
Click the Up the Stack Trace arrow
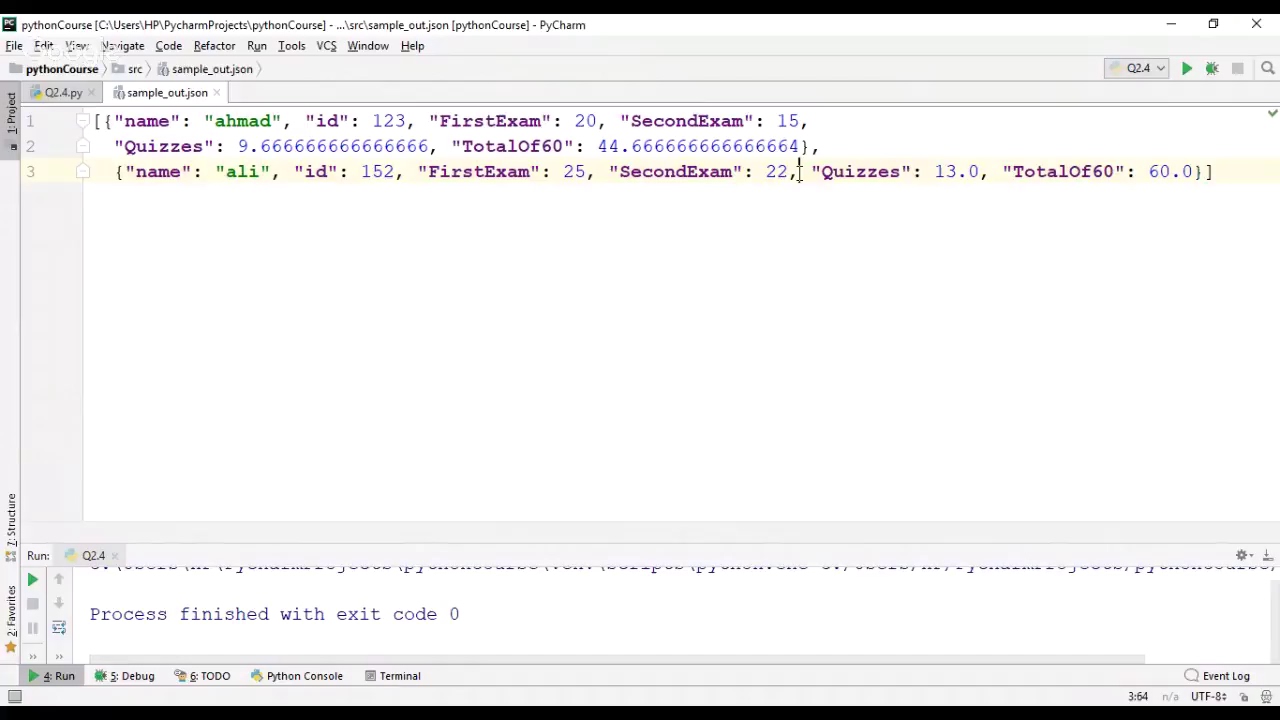pos(58,579)
